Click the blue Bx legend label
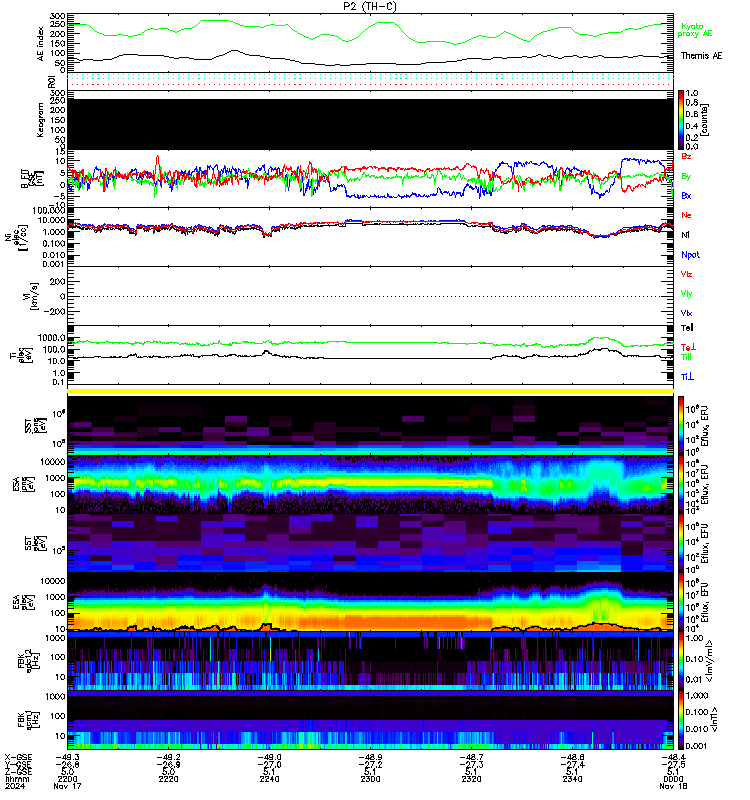This screenshot has height=800, width=750. pos(686,196)
